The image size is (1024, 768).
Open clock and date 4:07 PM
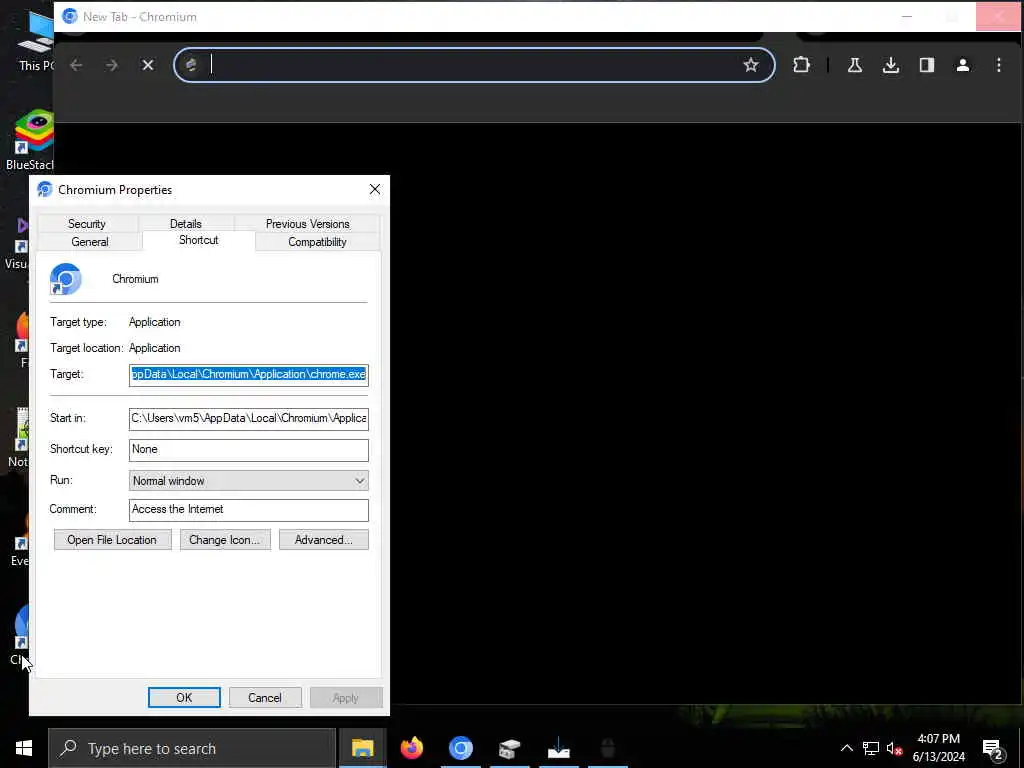[x=938, y=748]
